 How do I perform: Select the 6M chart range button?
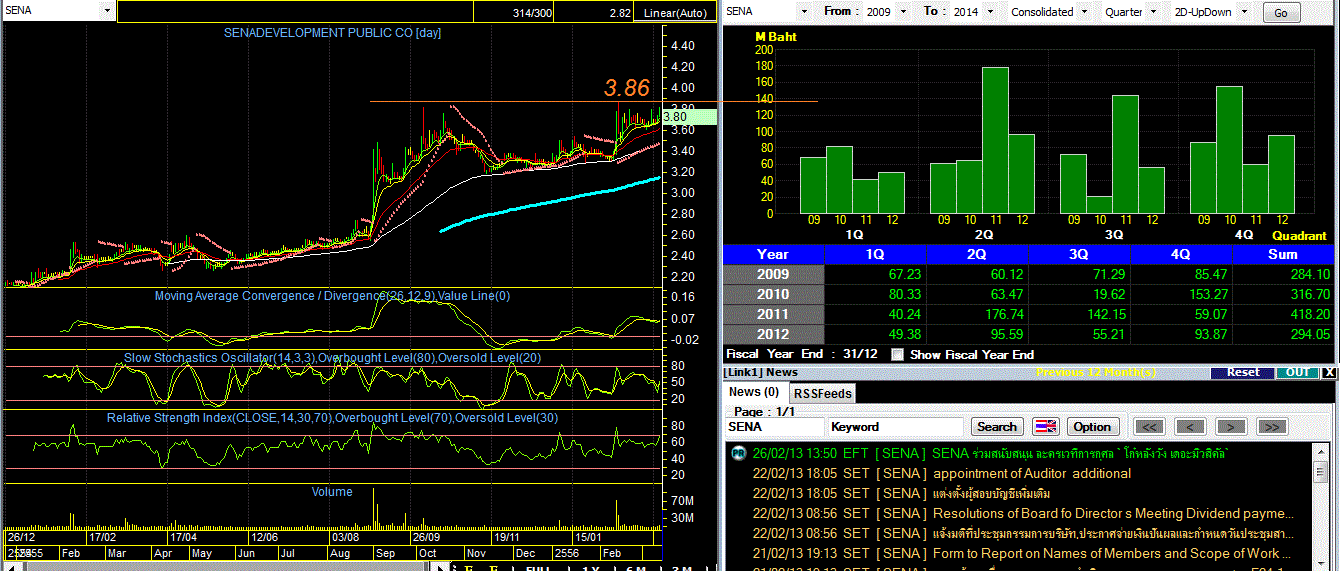[636, 567]
